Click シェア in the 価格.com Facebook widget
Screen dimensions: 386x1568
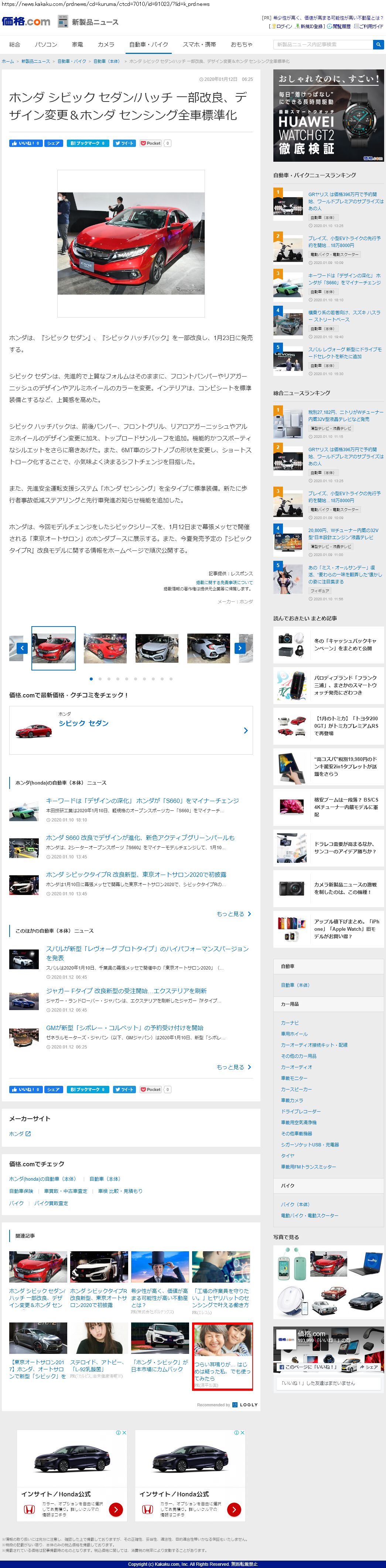pyautogui.click(x=369, y=1367)
